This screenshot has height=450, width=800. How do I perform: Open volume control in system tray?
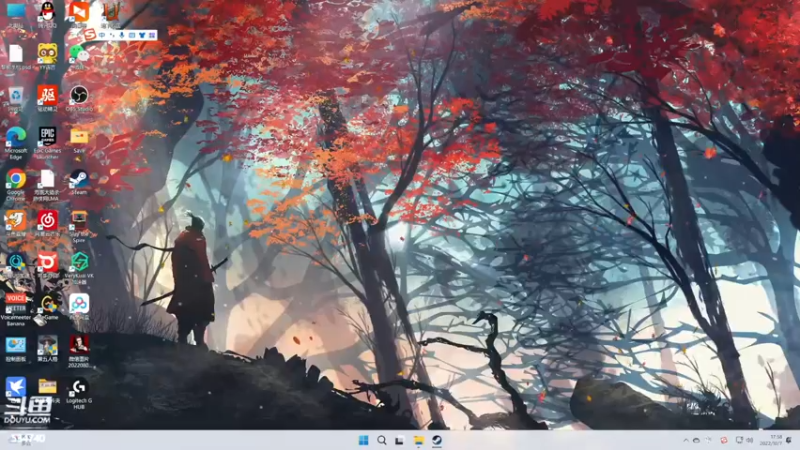[749, 440]
